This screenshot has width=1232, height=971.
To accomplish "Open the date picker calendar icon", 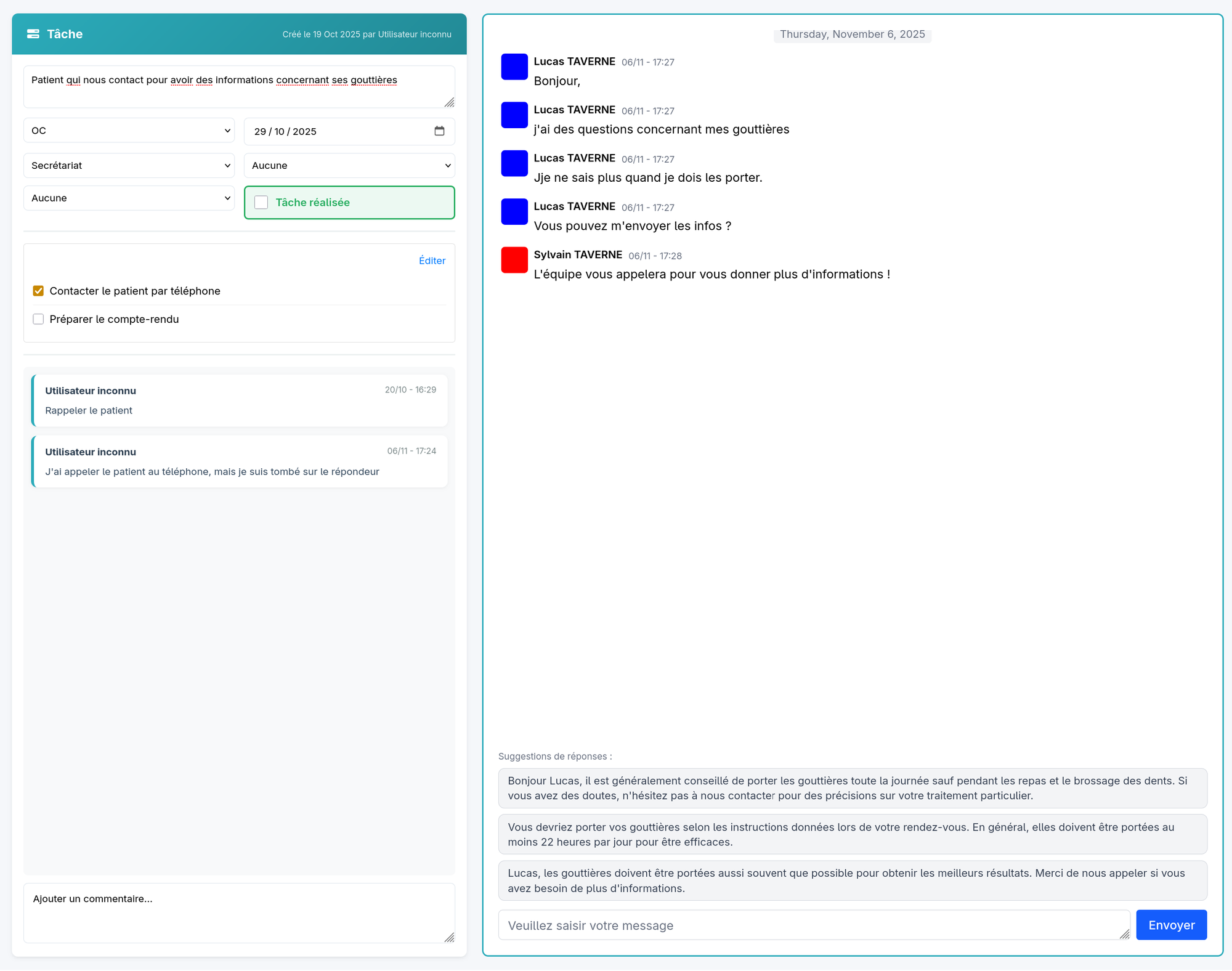I will (439, 131).
